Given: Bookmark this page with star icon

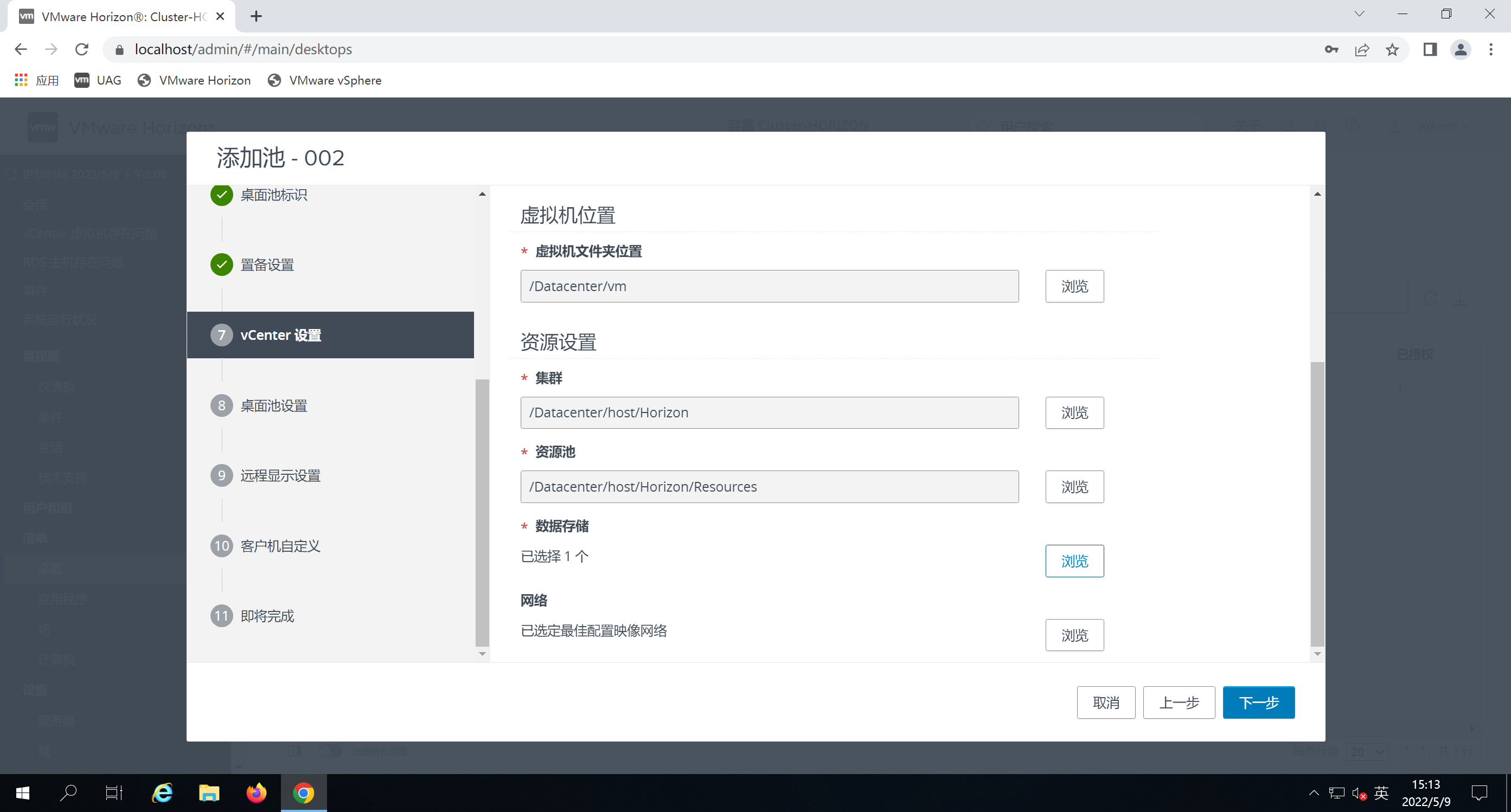Looking at the screenshot, I should coord(1393,49).
